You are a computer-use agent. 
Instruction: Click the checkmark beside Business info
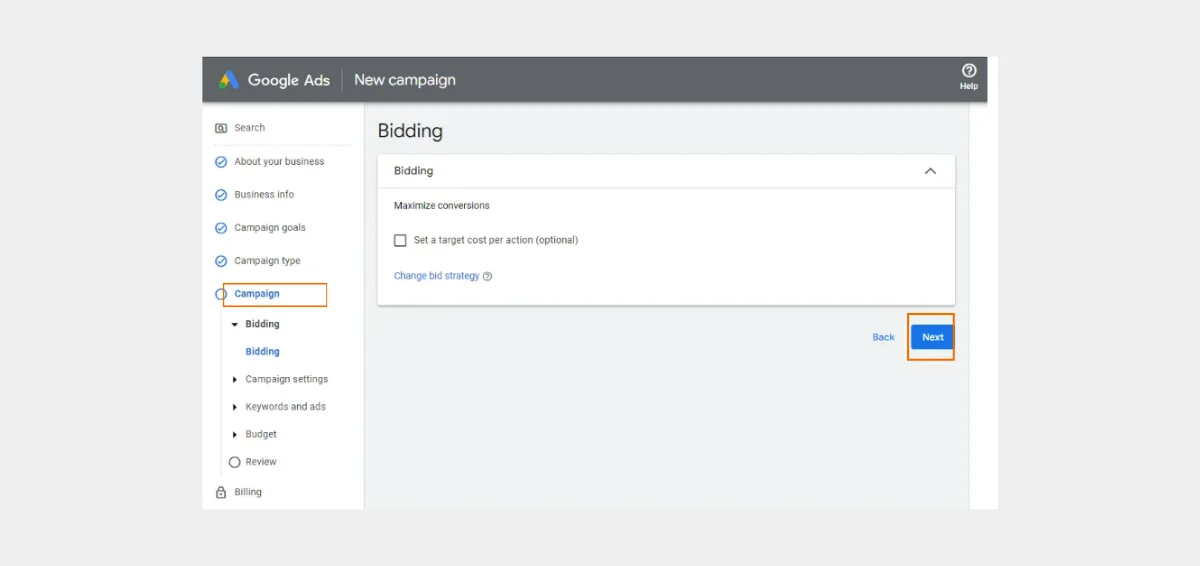[x=221, y=195]
